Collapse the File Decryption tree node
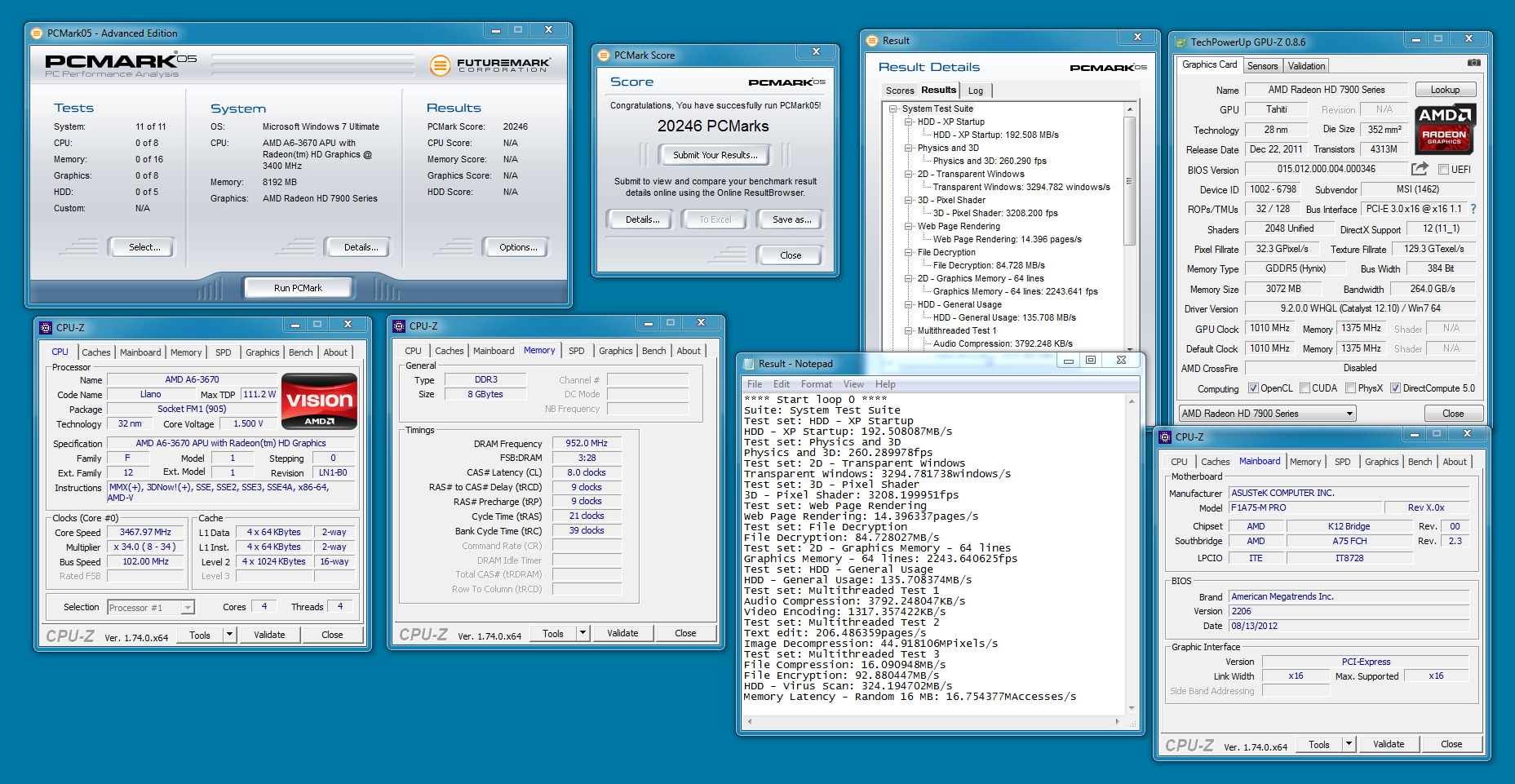This screenshot has width=1515, height=784. (x=909, y=252)
